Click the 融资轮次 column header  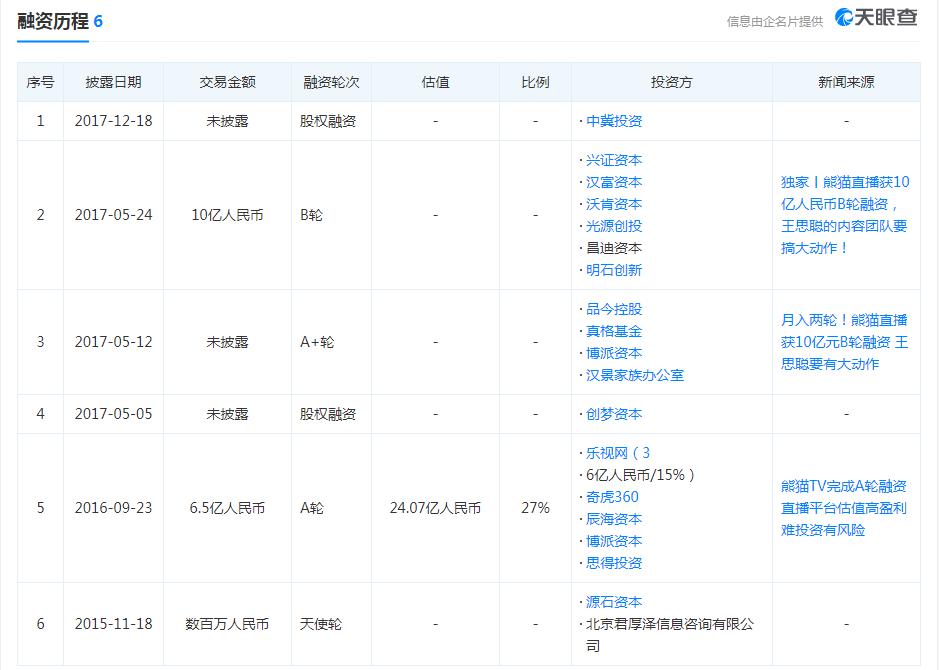pos(331,82)
